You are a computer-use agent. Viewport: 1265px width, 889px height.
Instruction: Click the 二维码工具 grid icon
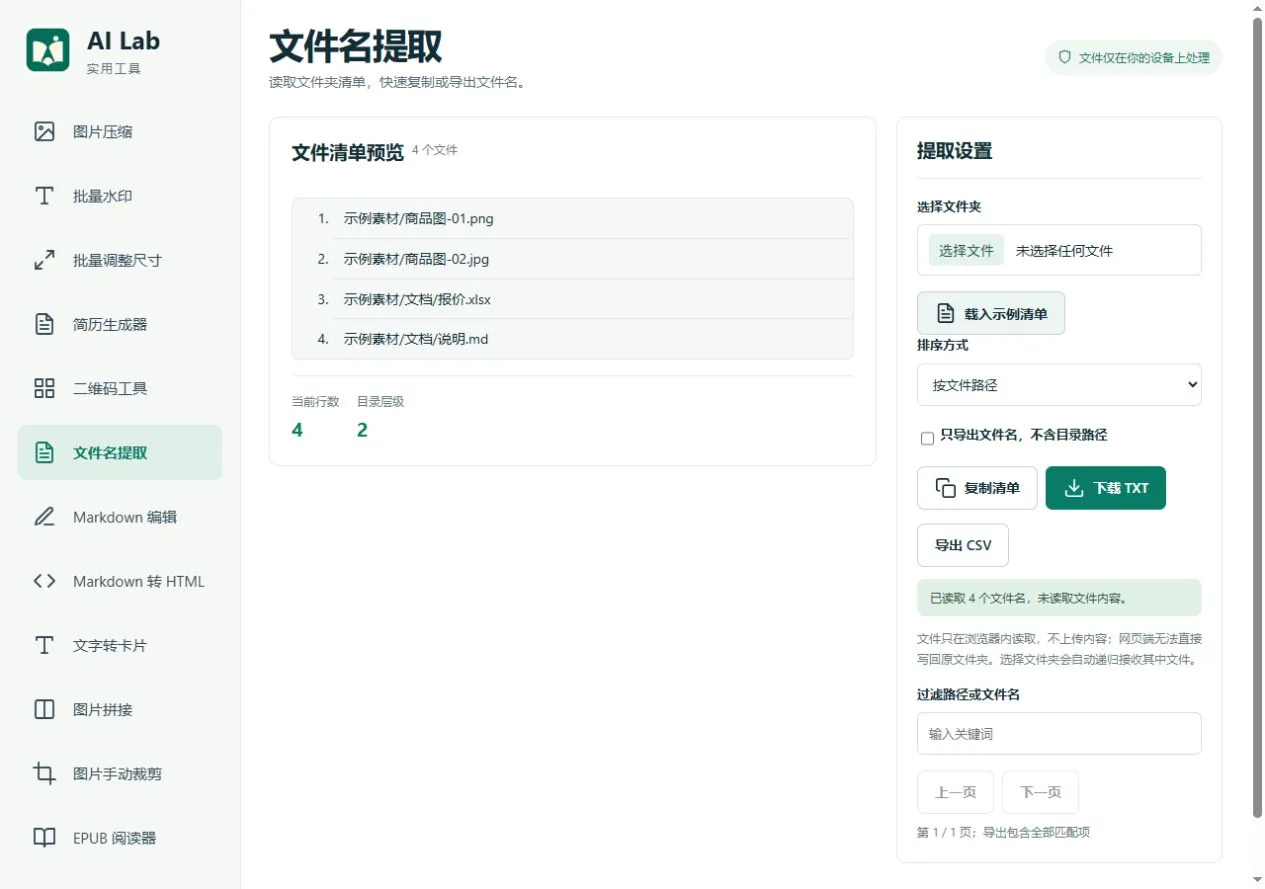point(44,388)
